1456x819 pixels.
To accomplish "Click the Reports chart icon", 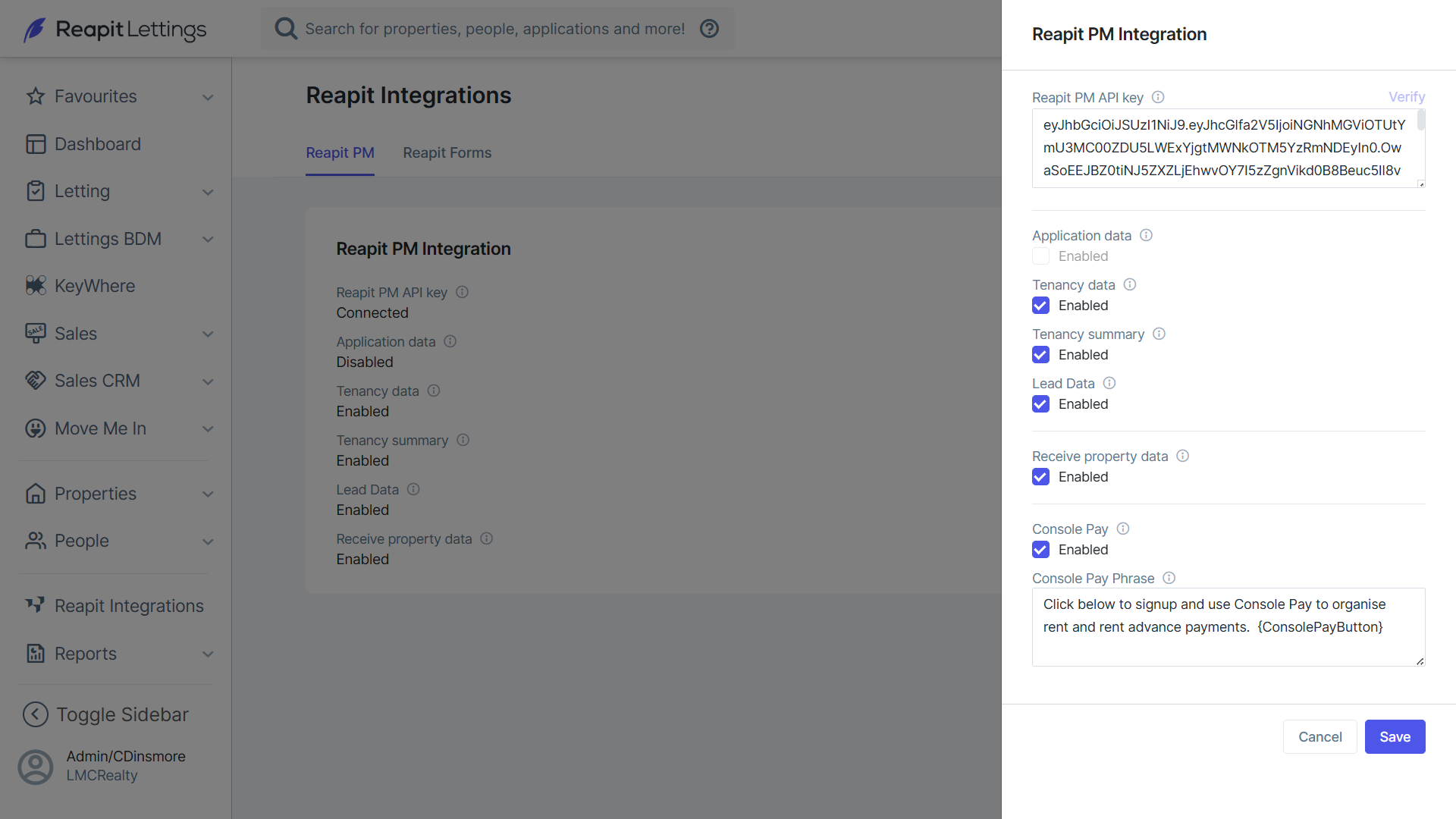I will click(x=36, y=654).
